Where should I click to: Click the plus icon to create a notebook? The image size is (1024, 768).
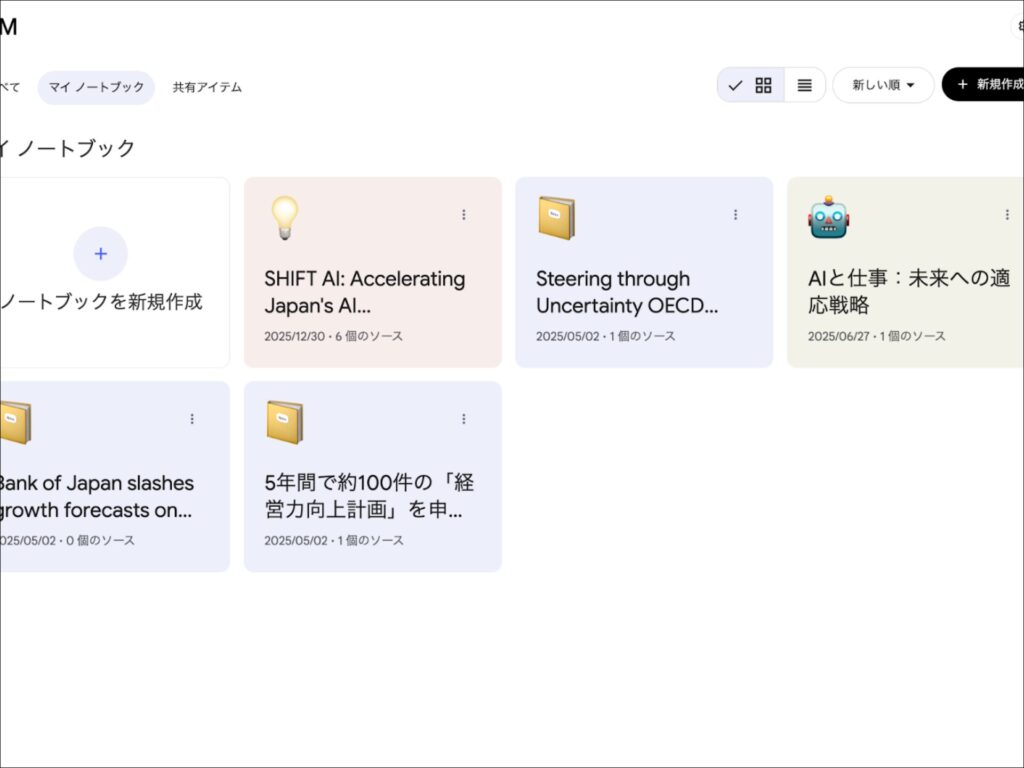[x=100, y=253]
